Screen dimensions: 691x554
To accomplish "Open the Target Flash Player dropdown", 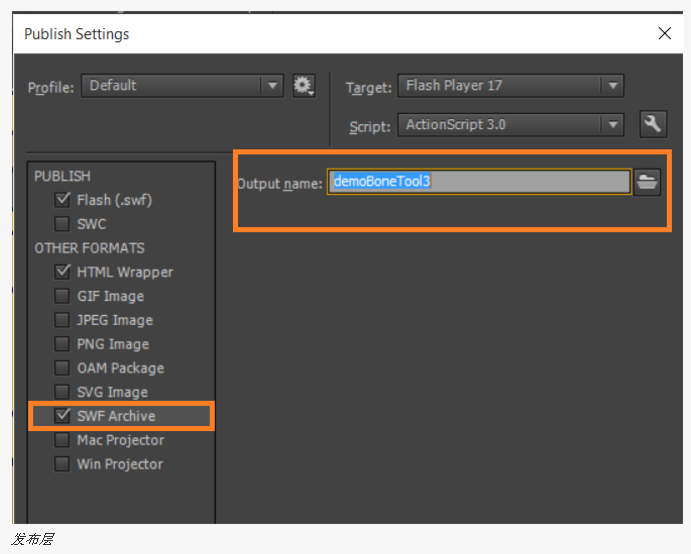I will (511, 86).
